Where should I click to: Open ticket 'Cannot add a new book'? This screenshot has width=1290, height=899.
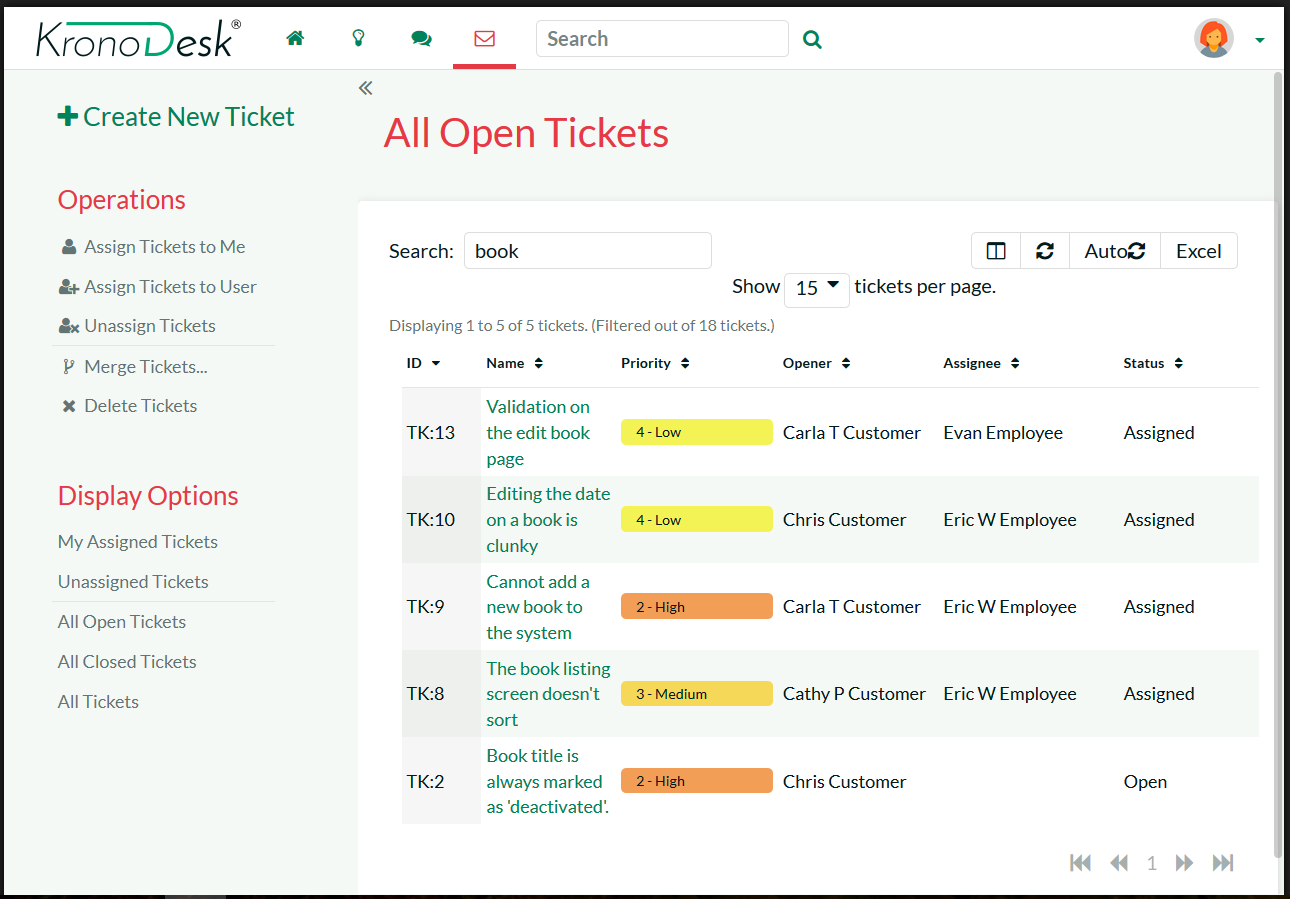[x=537, y=607]
